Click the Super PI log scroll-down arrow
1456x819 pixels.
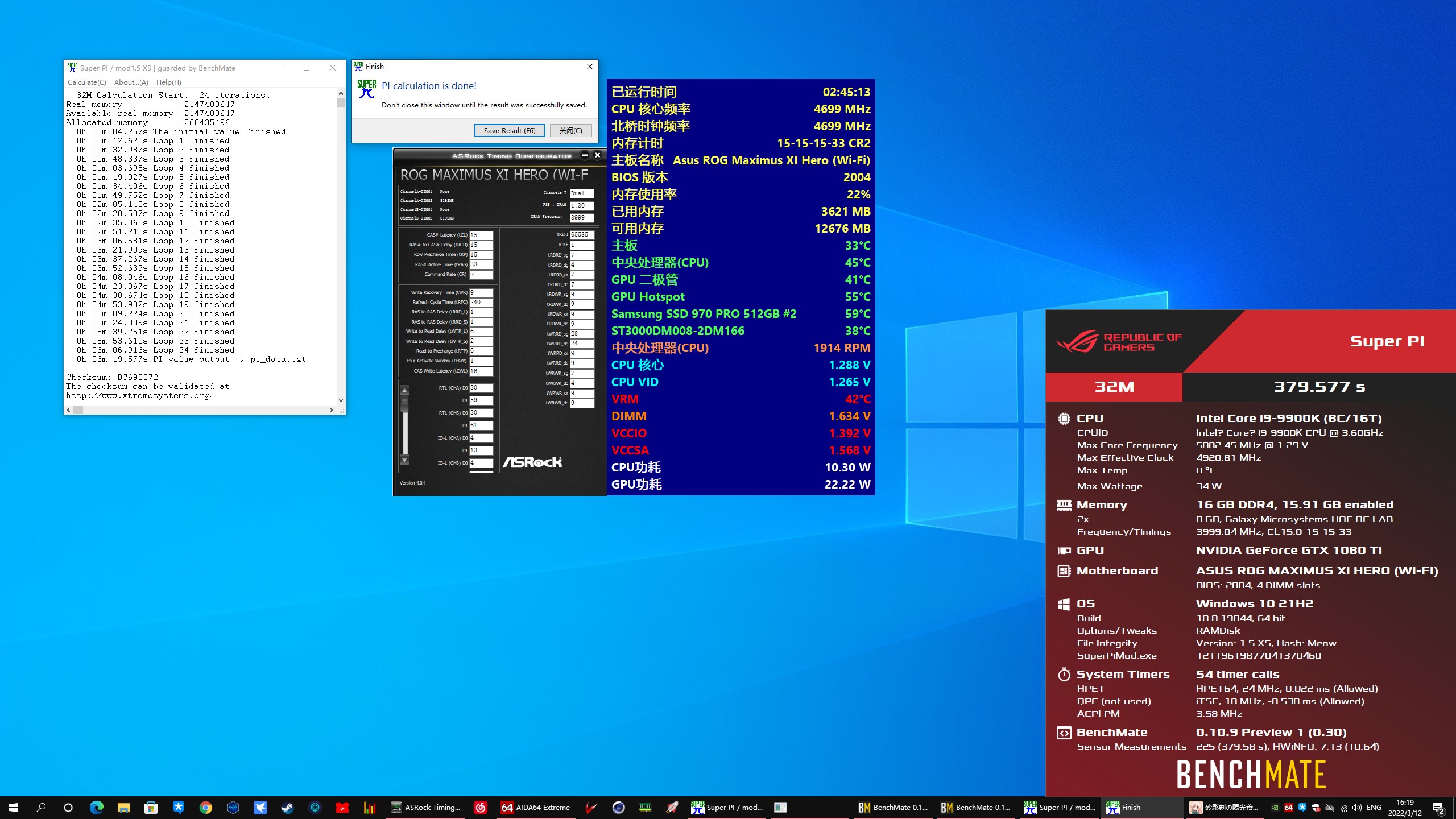(x=341, y=400)
